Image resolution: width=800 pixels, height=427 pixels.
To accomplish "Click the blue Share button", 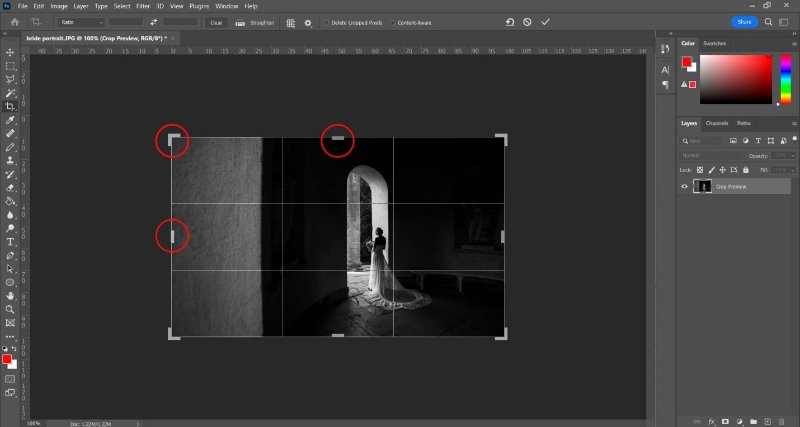I will 744,21.
